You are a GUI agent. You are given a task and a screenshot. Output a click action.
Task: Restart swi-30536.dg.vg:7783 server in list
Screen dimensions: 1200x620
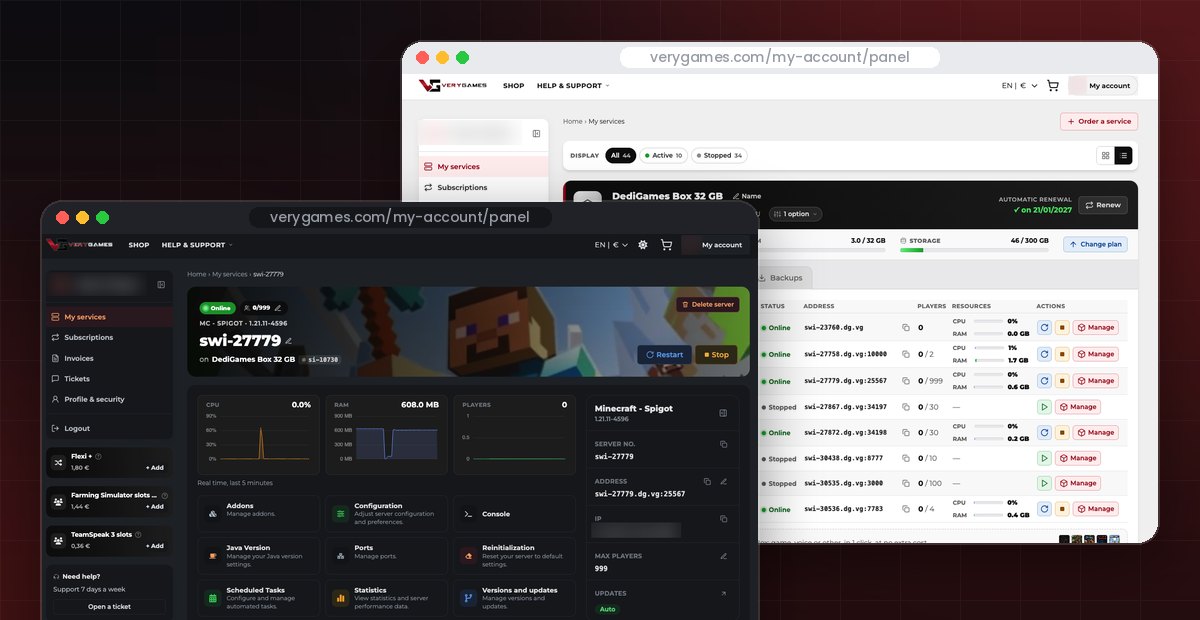click(x=1044, y=509)
